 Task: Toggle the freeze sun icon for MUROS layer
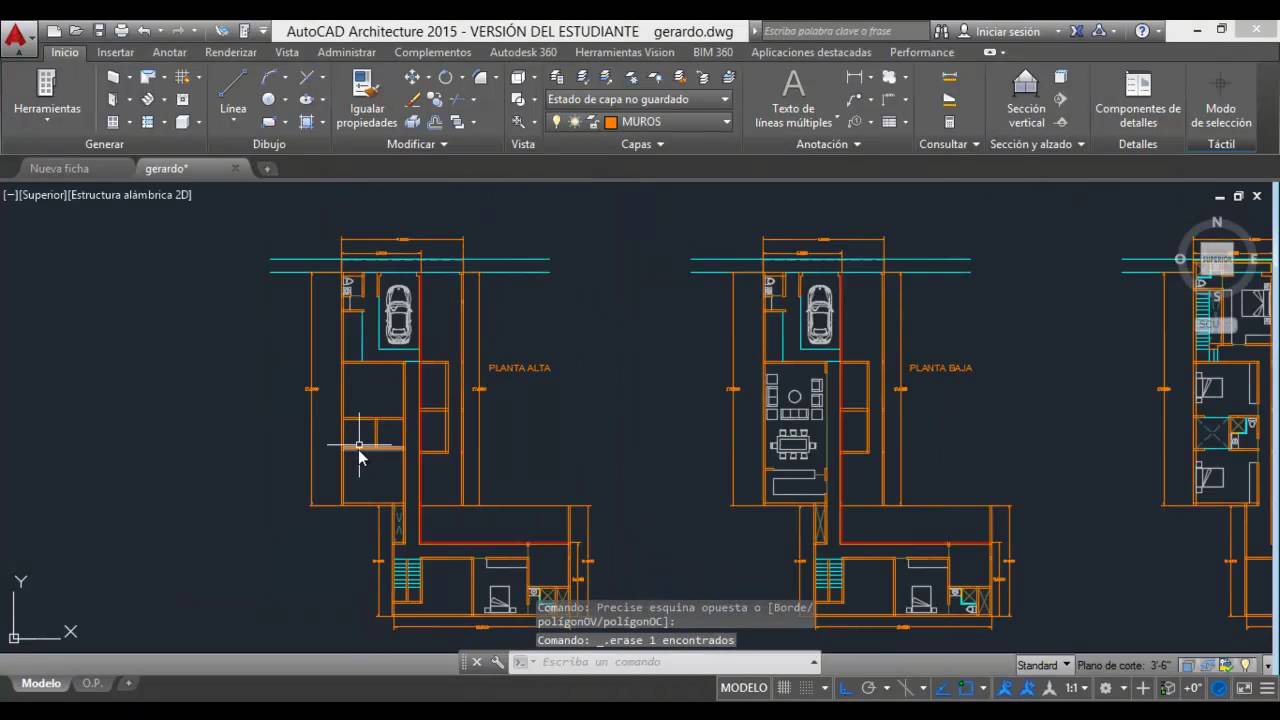(x=574, y=122)
